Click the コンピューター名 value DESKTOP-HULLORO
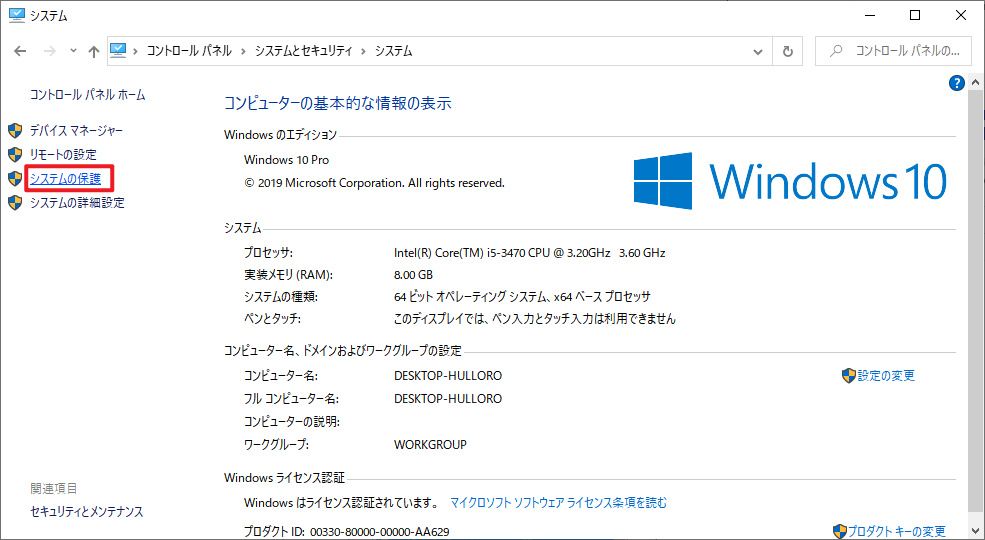This screenshot has width=985, height=540. click(448, 375)
